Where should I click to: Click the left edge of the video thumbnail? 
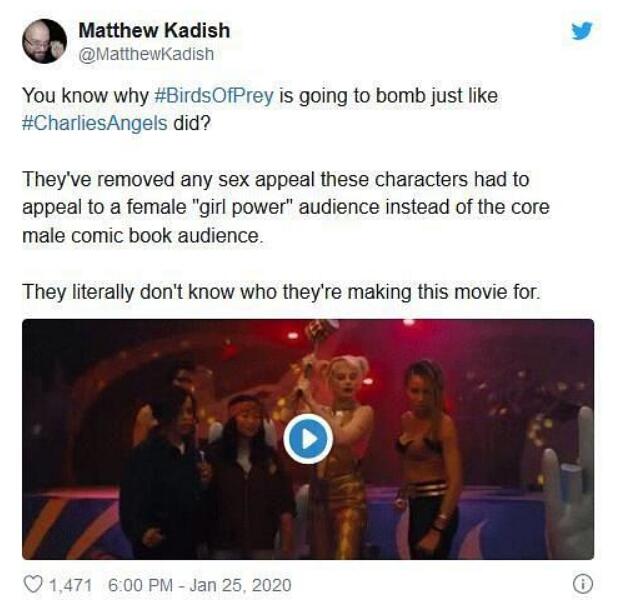point(30,439)
